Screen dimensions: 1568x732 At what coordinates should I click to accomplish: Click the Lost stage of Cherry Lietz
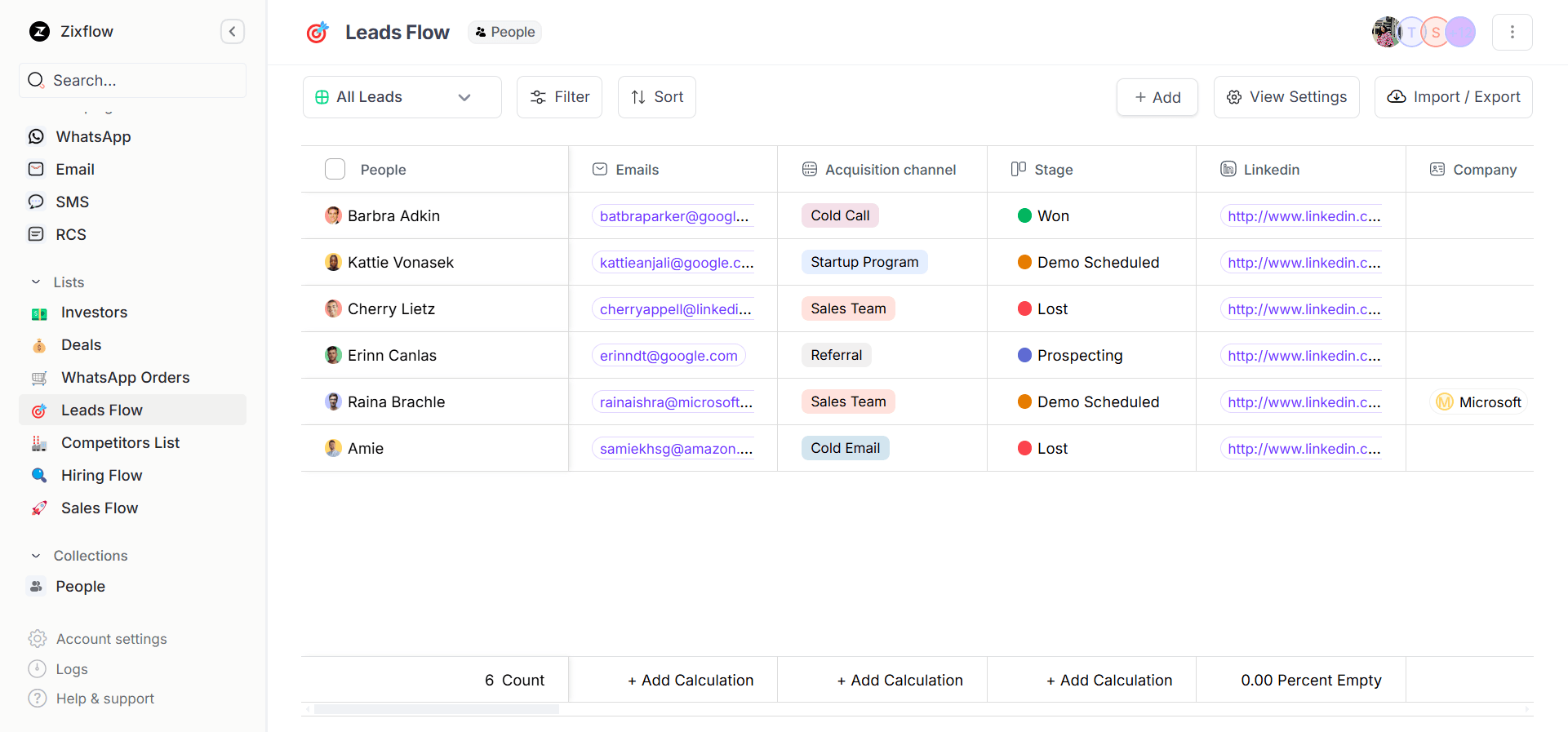coord(1043,308)
